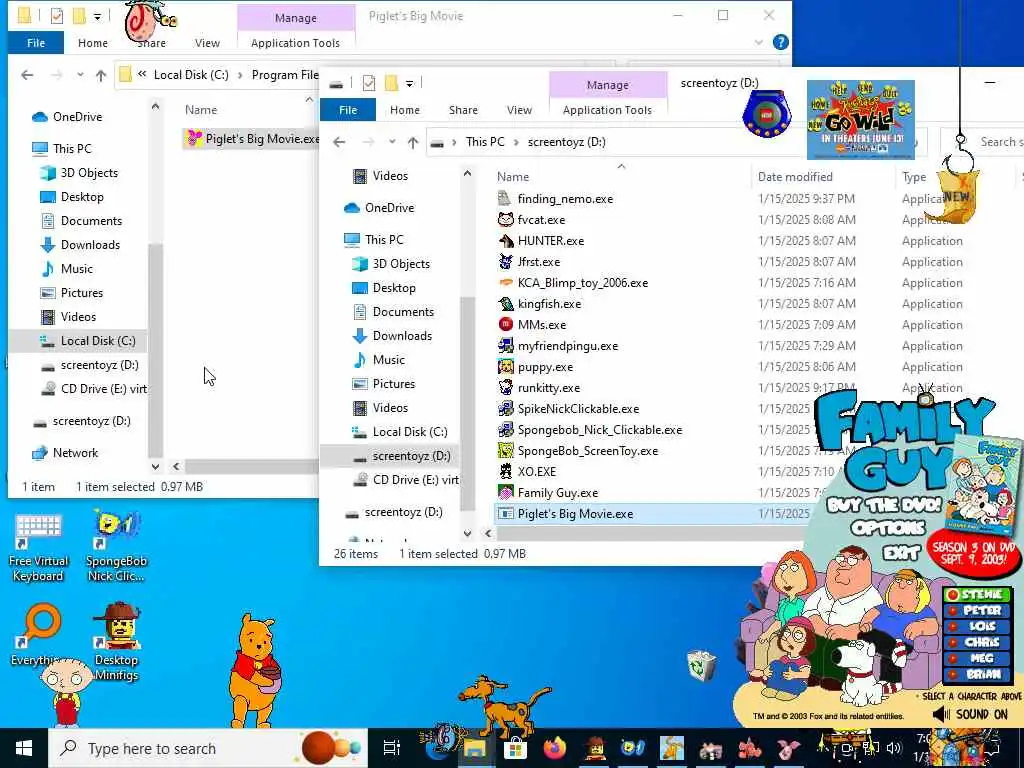
Task: Select KCA_Blimp_toy_2006.exe blimp icon
Action: coord(505,282)
